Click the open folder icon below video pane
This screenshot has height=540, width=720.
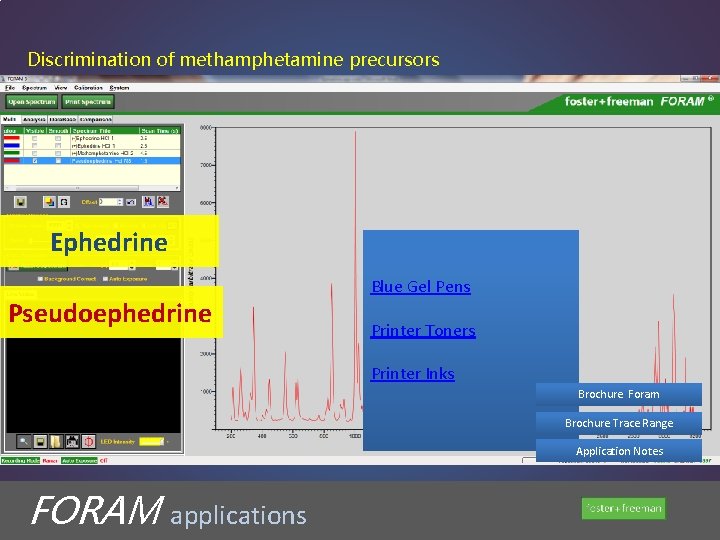pos(56,442)
